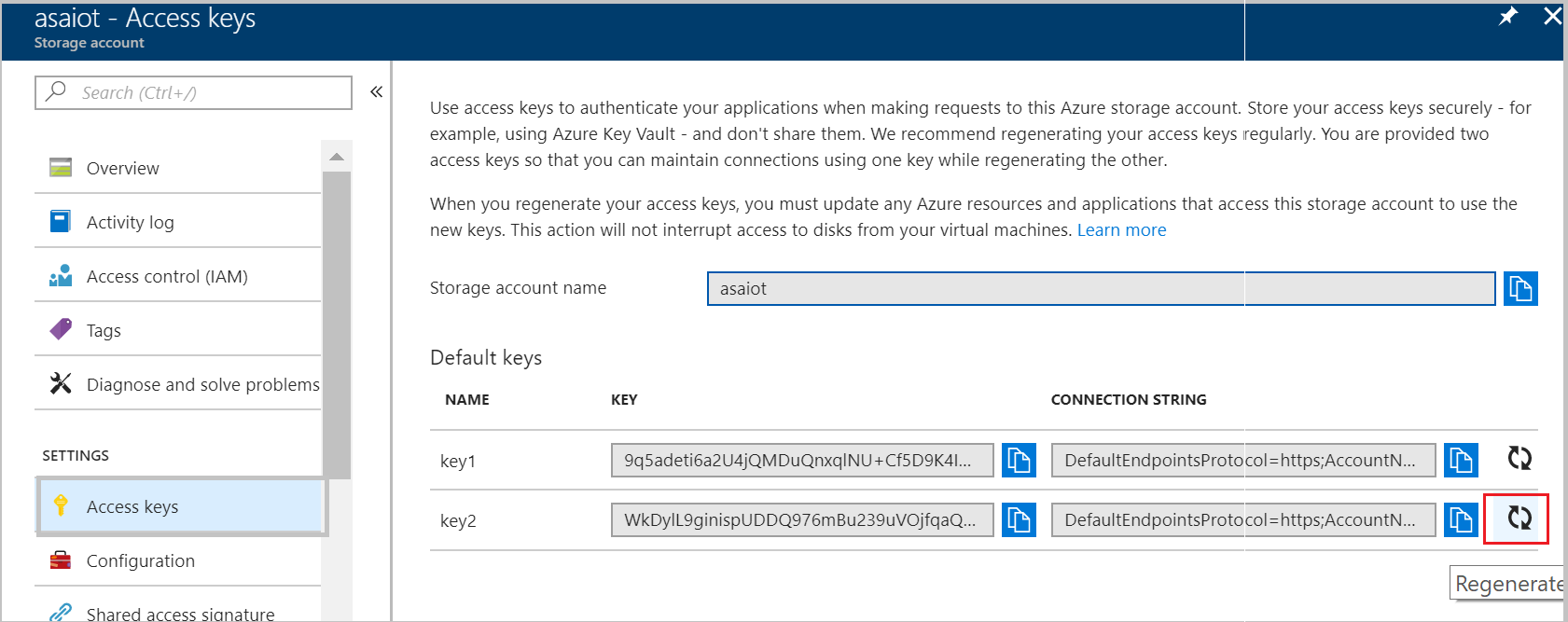Viewport: 1568px width, 622px height.
Task: Go to Access control (IAM)
Action: [166, 277]
